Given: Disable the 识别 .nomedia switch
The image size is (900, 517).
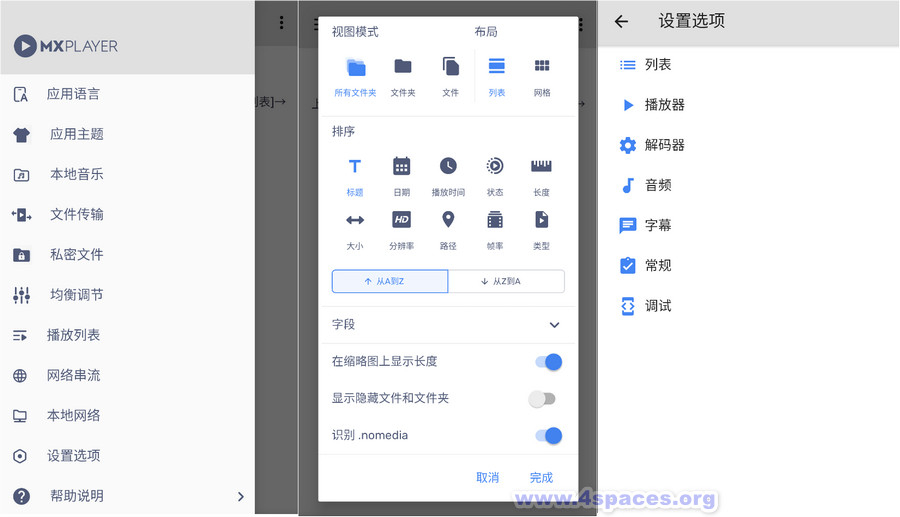Looking at the screenshot, I should point(546,435).
